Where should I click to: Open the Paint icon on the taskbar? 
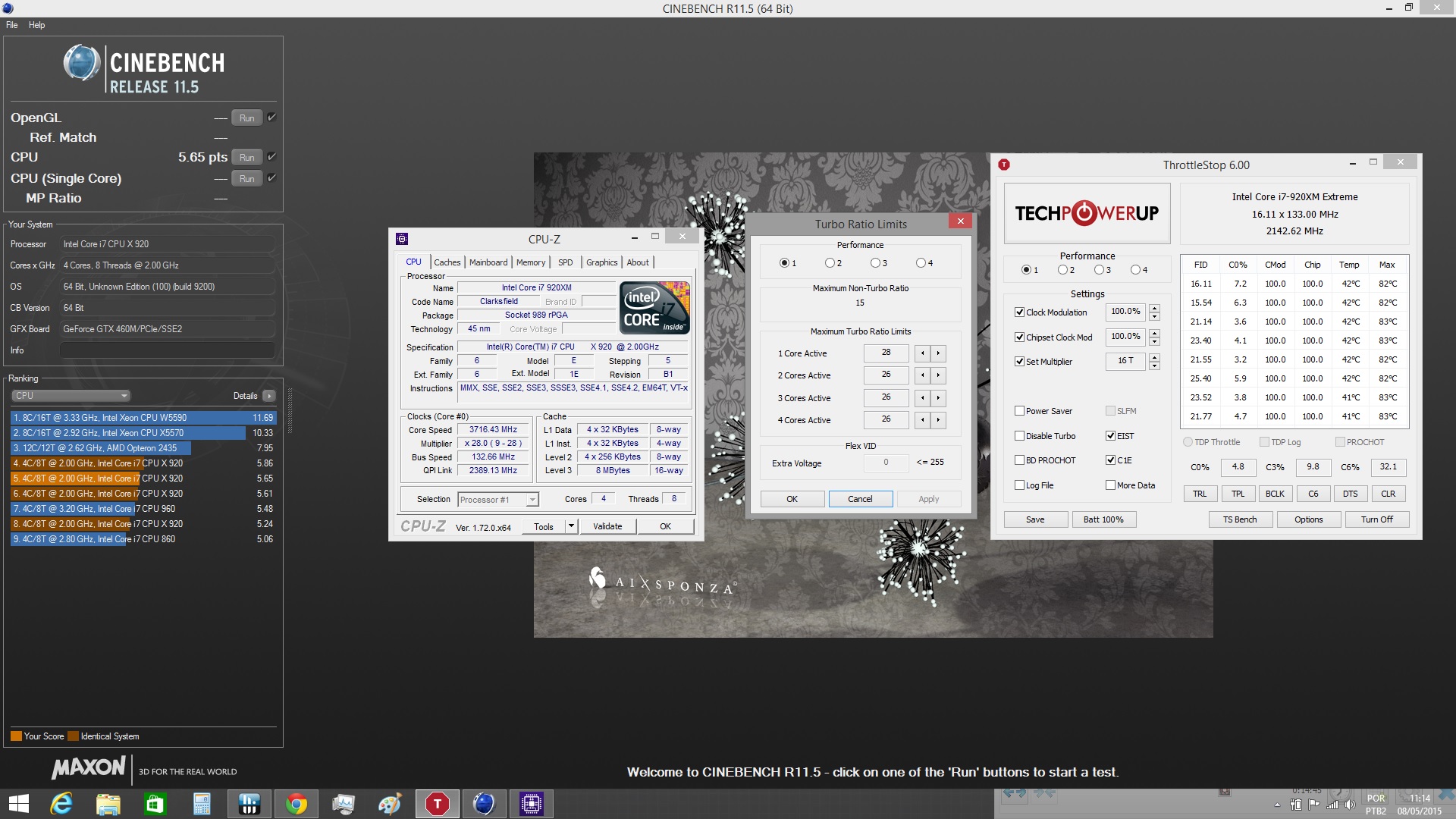[x=391, y=804]
